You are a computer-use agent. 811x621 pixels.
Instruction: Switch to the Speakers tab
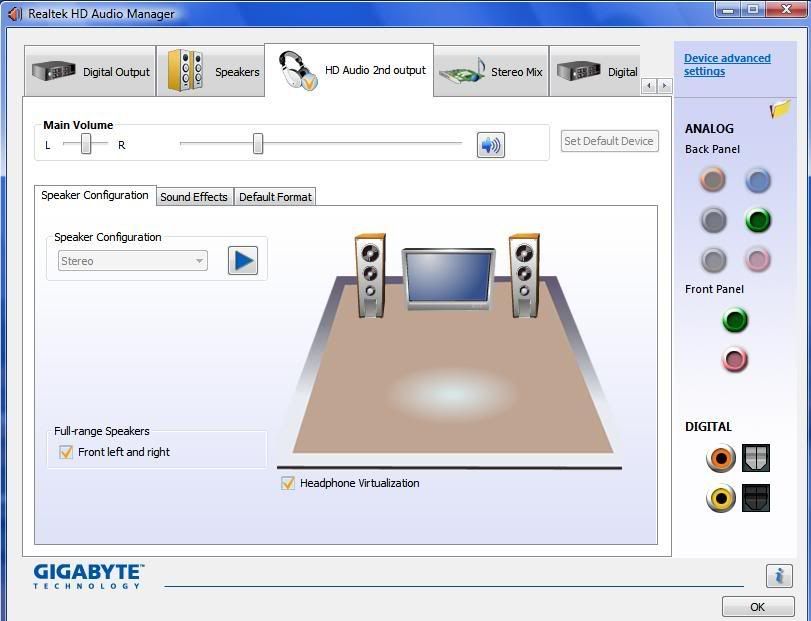click(x=211, y=71)
